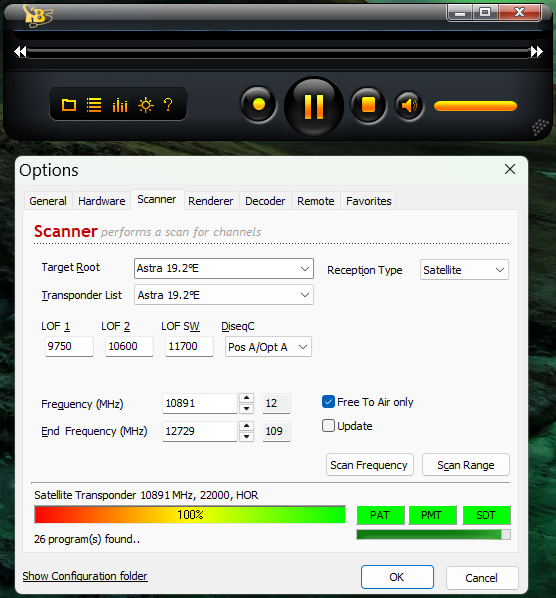Click the End Frequency field showing 12729

[x=200, y=431]
